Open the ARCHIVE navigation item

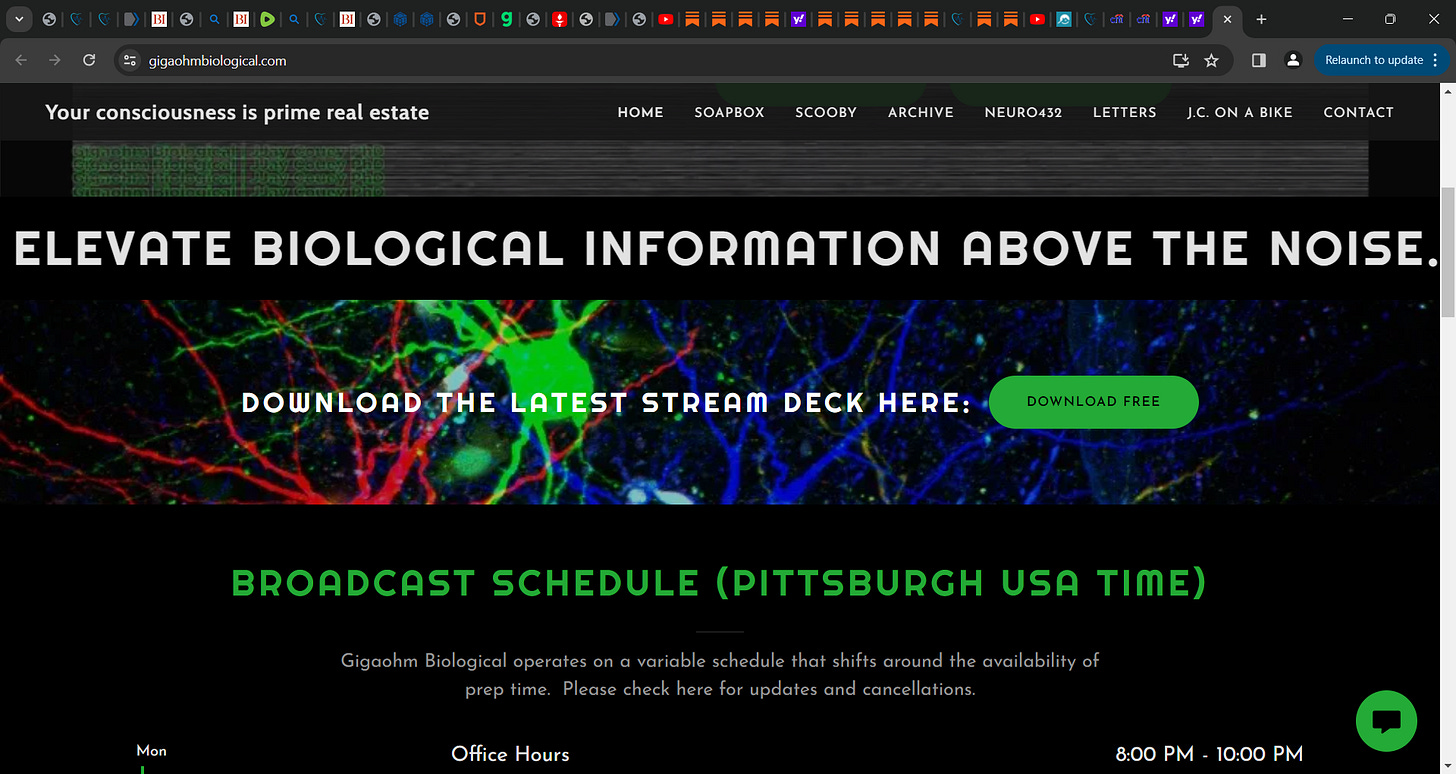click(x=921, y=112)
